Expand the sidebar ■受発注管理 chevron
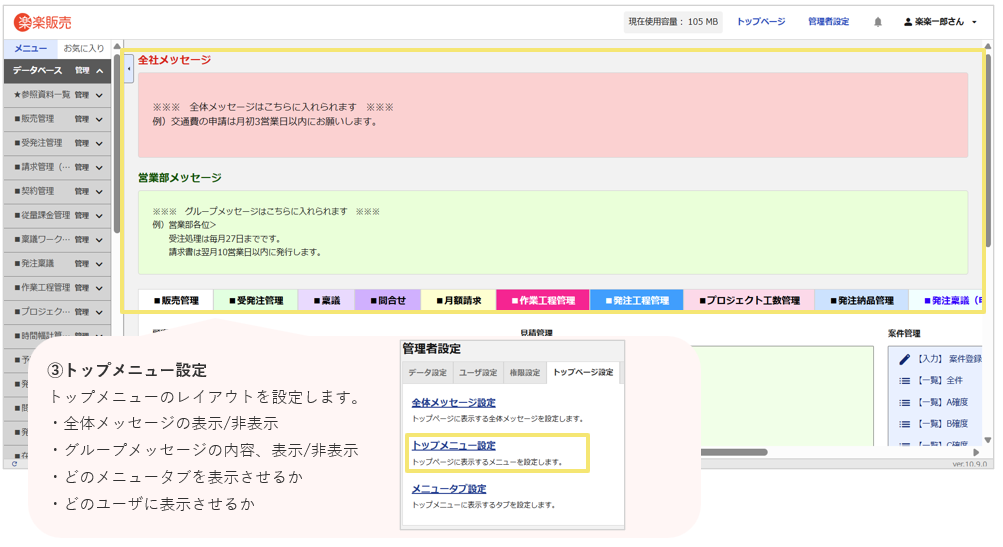 point(99,143)
